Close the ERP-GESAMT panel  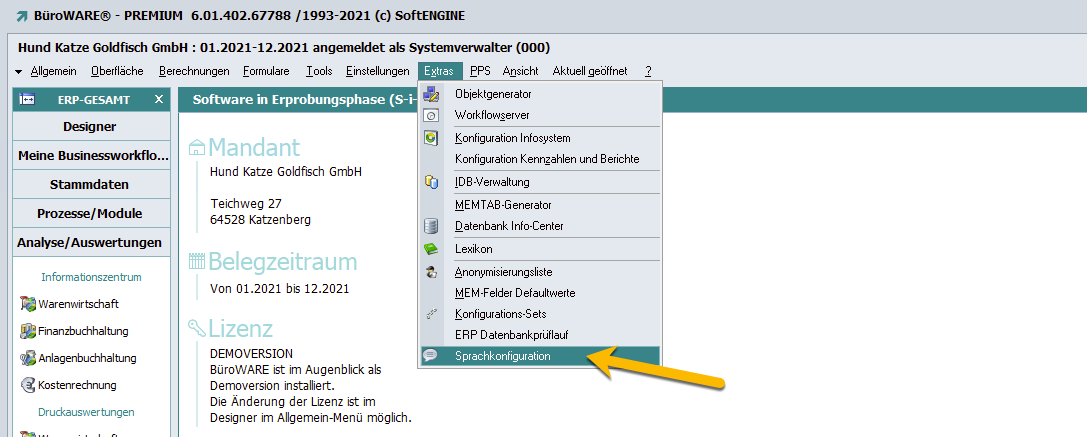pos(158,99)
